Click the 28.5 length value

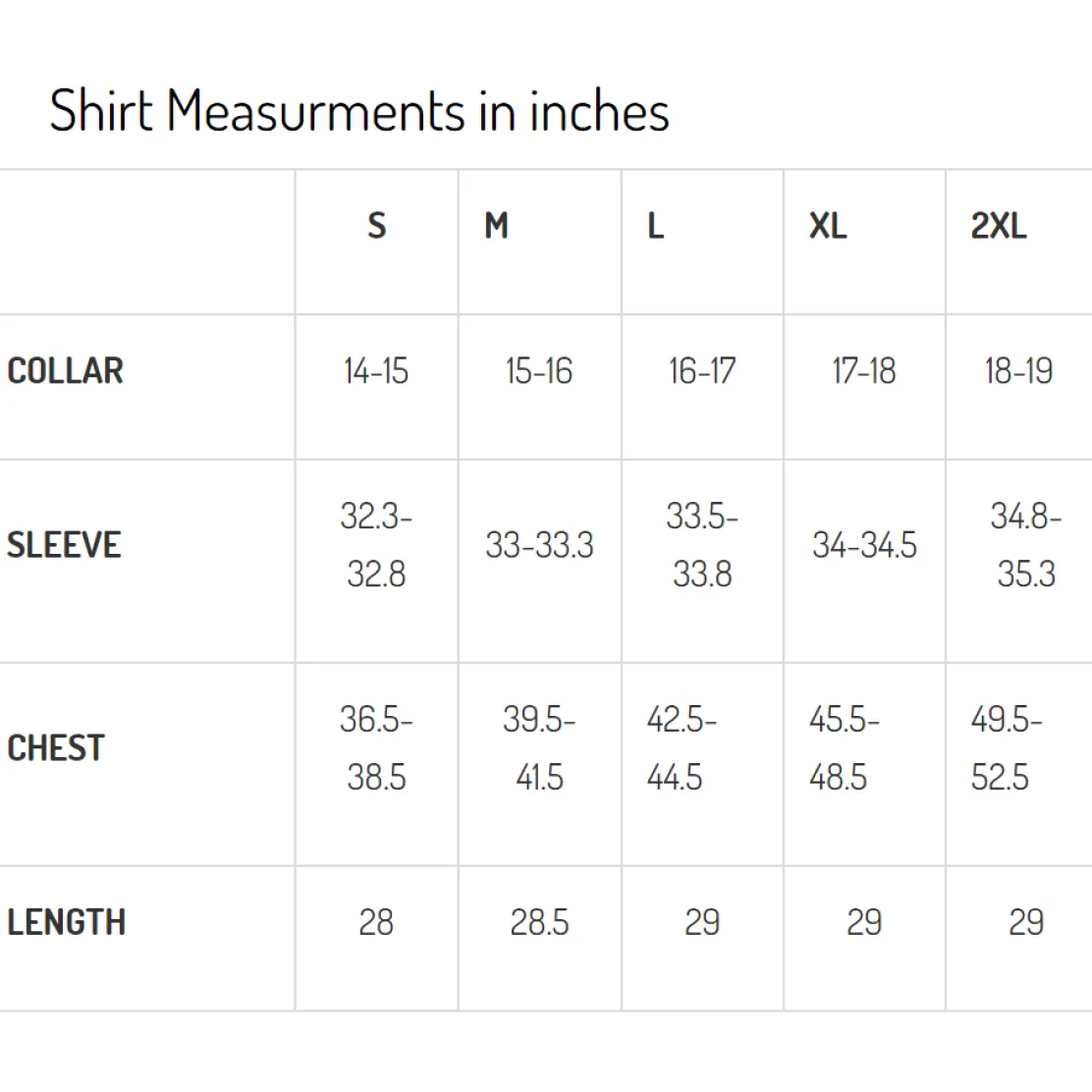point(540,922)
